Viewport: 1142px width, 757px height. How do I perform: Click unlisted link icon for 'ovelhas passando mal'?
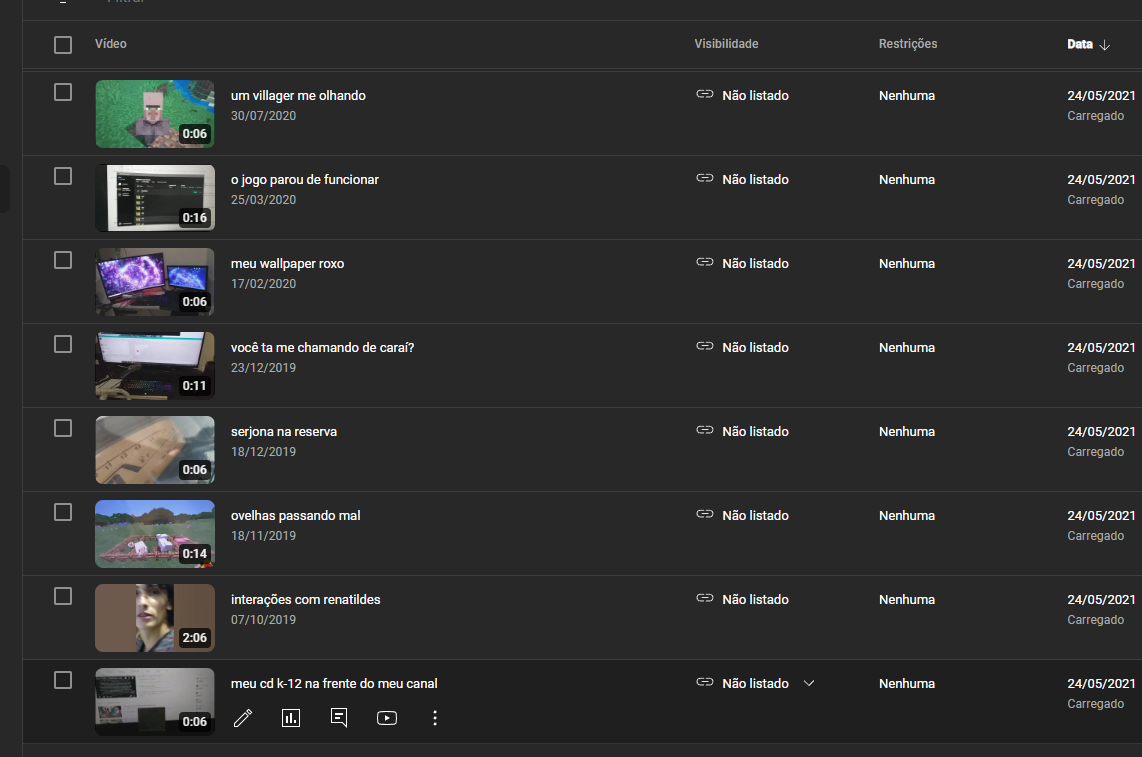coord(704,514)
